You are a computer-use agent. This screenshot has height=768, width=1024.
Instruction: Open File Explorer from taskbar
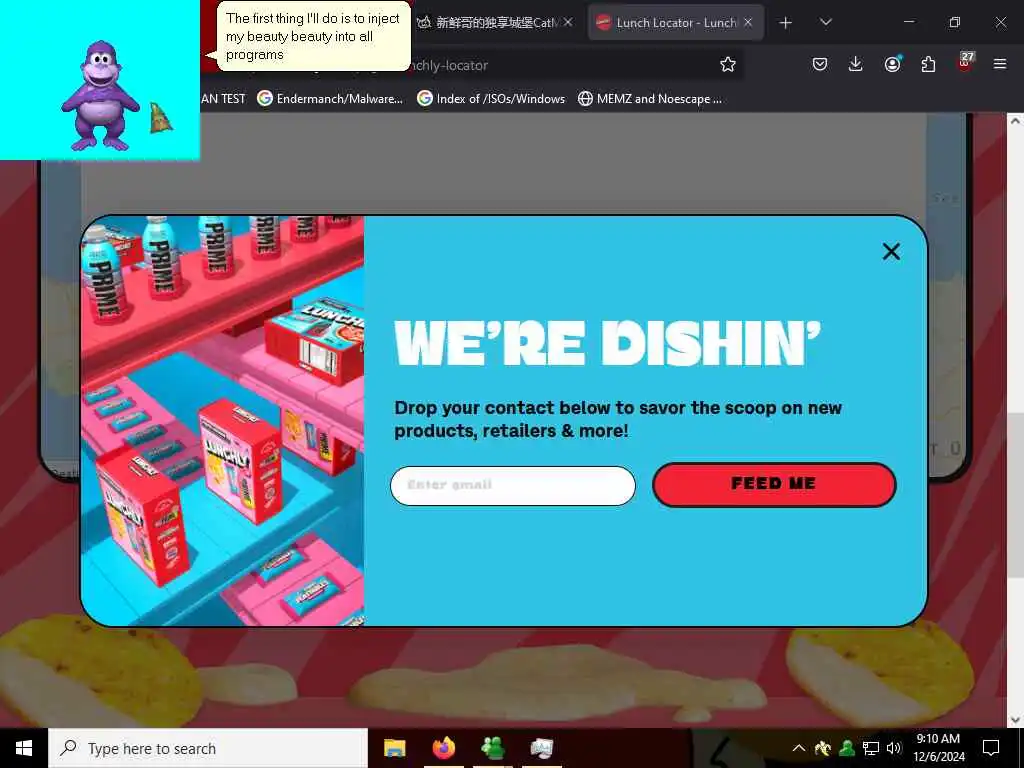click(x=394, y=748)
